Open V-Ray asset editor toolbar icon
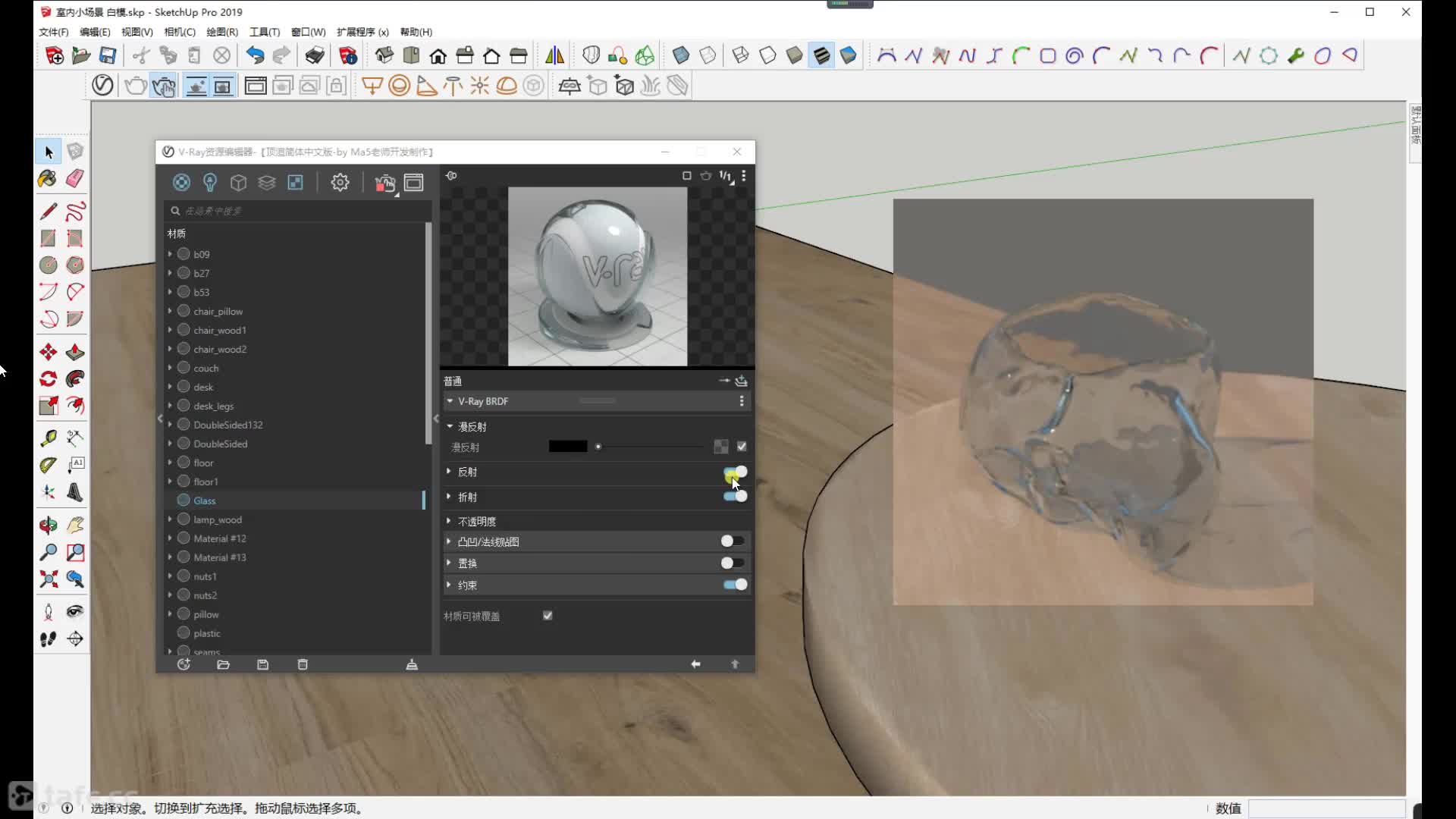This screenshot has height=819, width=1456. click(102, 86)
